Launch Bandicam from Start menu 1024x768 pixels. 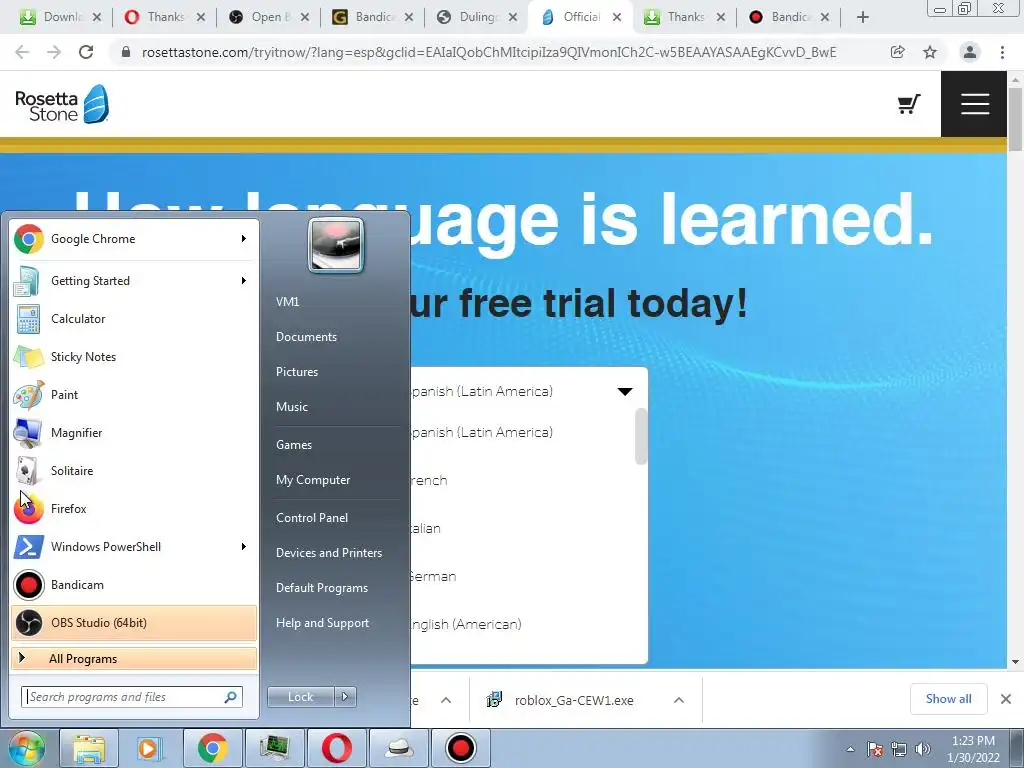point(134,584)
